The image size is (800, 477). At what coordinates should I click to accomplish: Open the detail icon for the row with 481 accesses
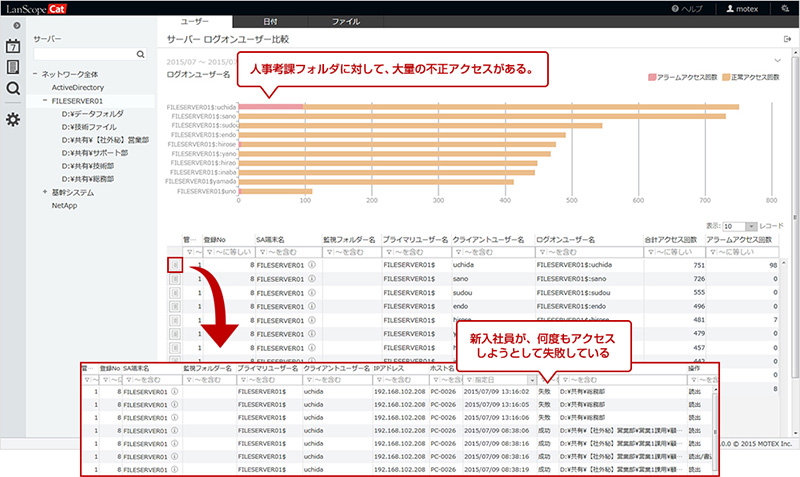click(x=174, y=320)
